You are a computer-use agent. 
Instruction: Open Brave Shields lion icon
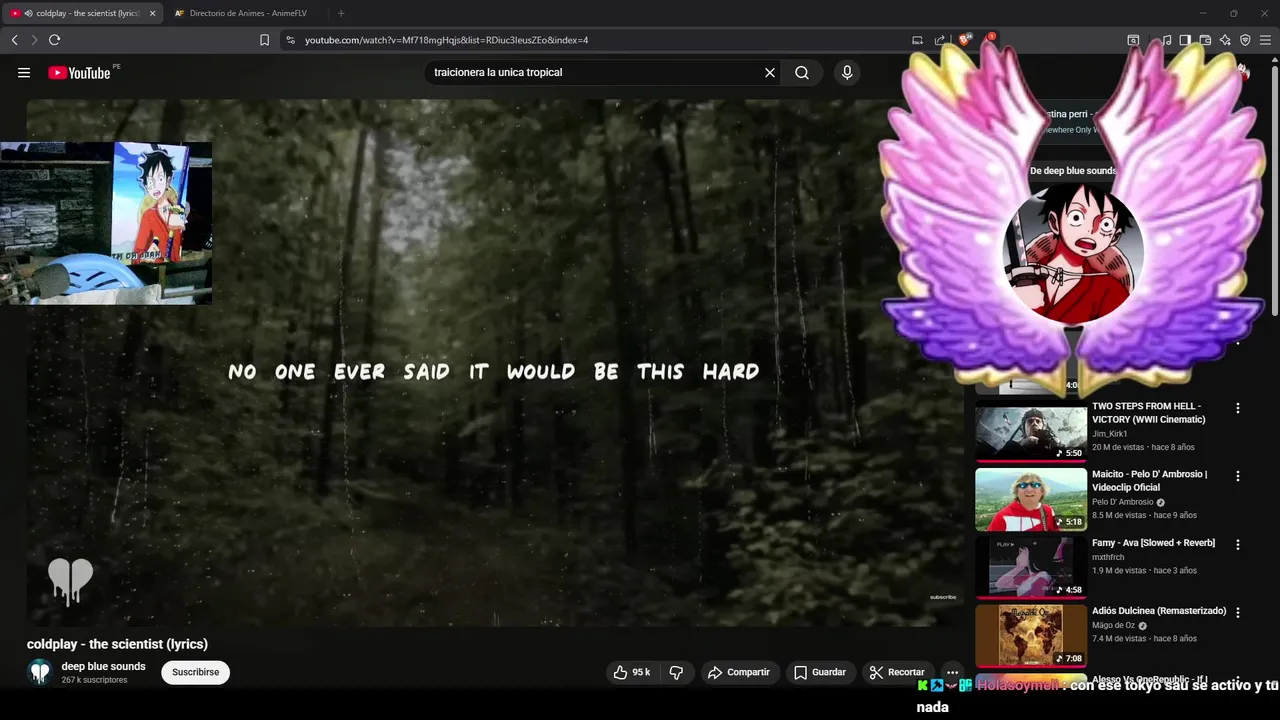point(965,40)
